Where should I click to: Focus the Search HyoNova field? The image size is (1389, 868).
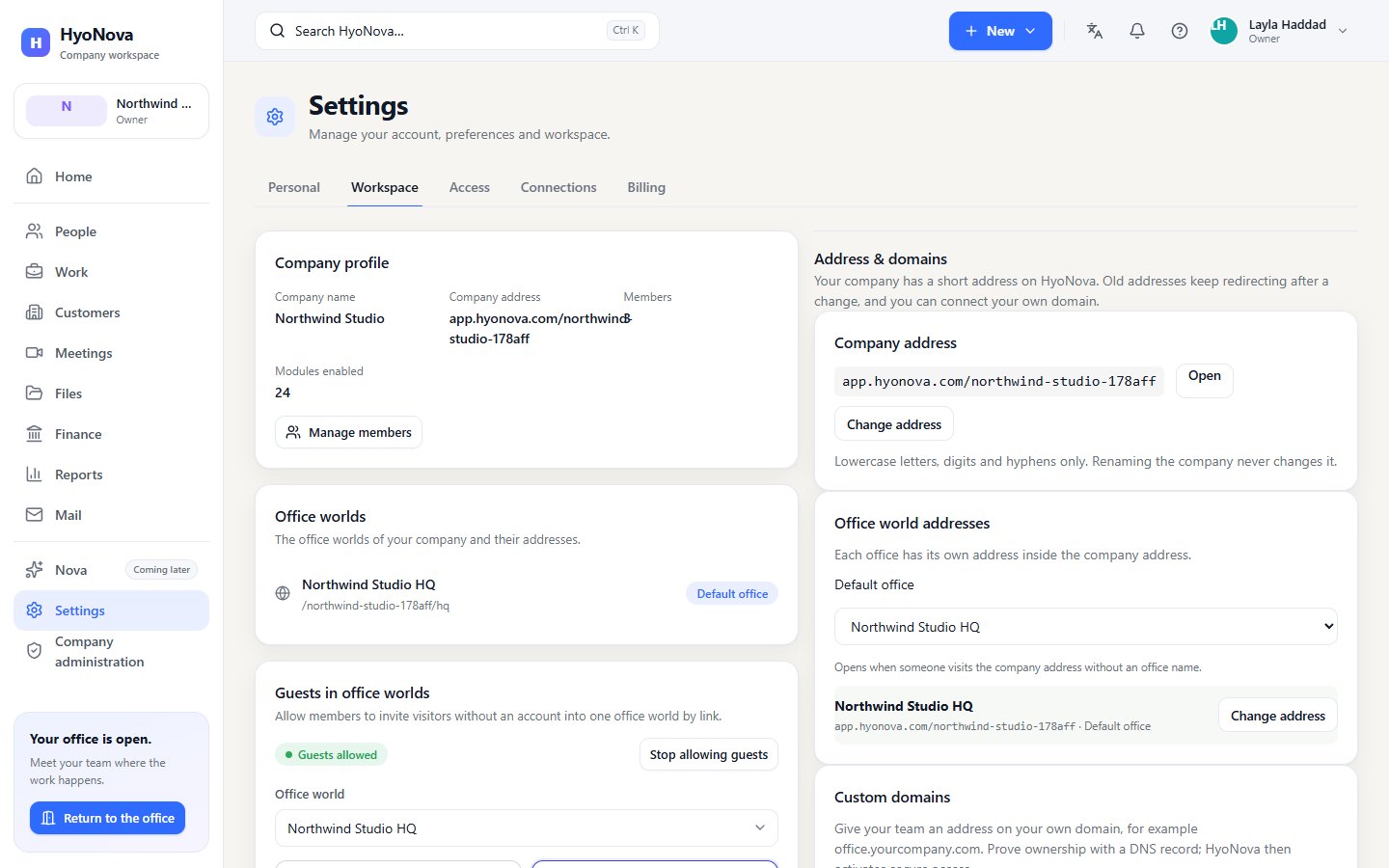(457, 31)
